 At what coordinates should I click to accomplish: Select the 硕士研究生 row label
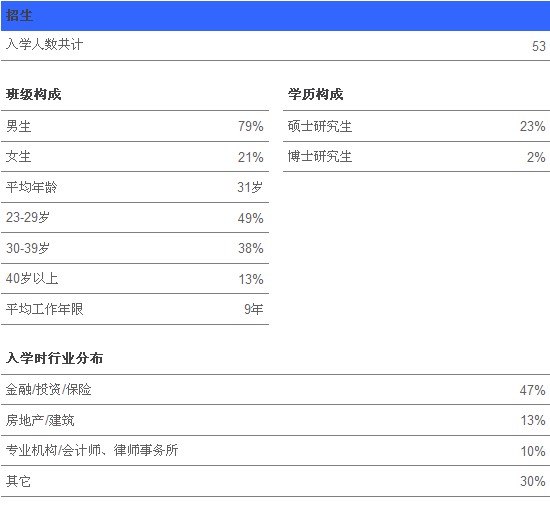tap(320, 126)
